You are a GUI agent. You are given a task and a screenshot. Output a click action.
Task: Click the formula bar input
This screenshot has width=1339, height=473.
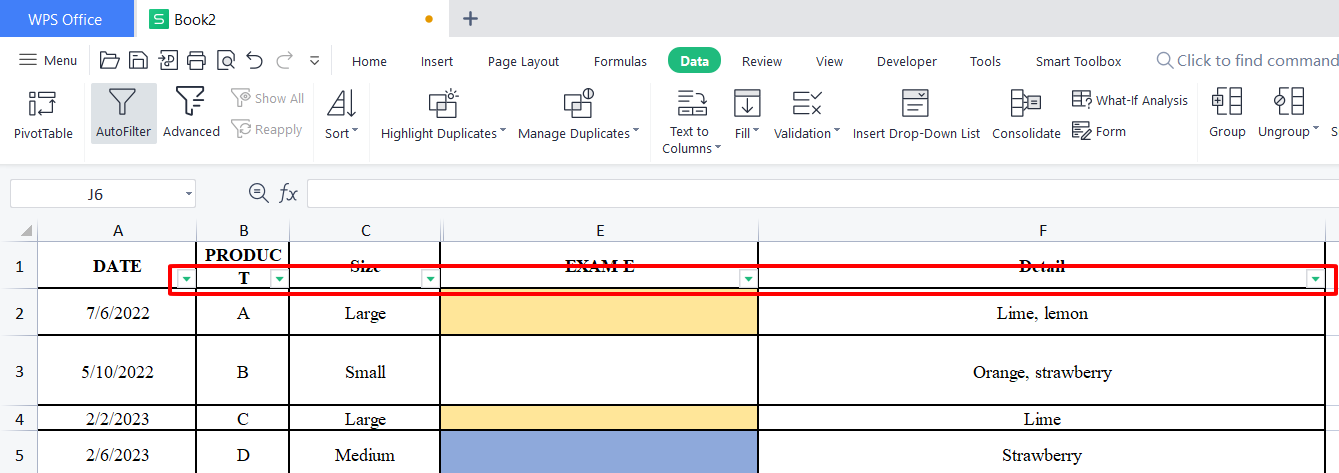click(x=822, y=193)
